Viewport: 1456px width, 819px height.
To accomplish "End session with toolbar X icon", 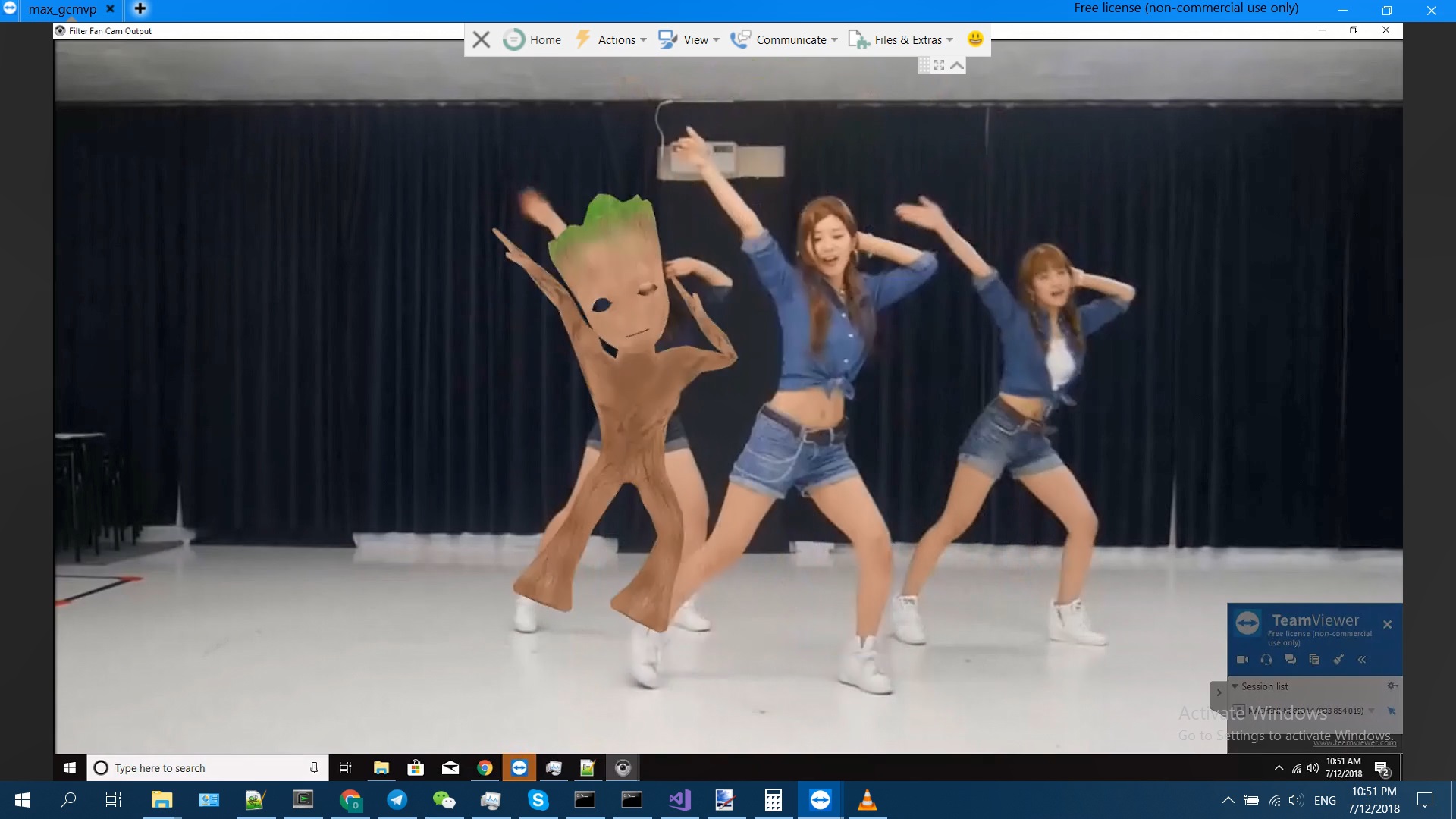I will (x=481, y=39).
